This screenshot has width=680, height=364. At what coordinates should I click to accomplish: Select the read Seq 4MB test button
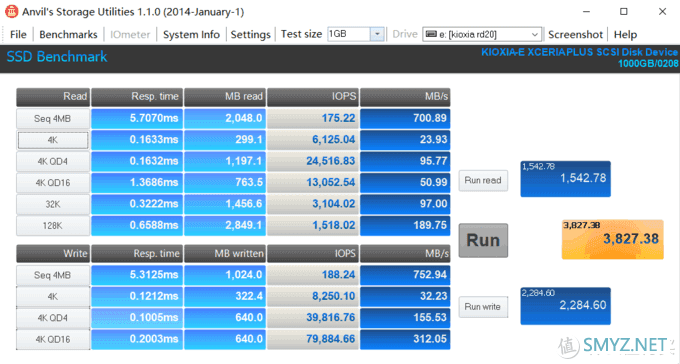(53, 118)
